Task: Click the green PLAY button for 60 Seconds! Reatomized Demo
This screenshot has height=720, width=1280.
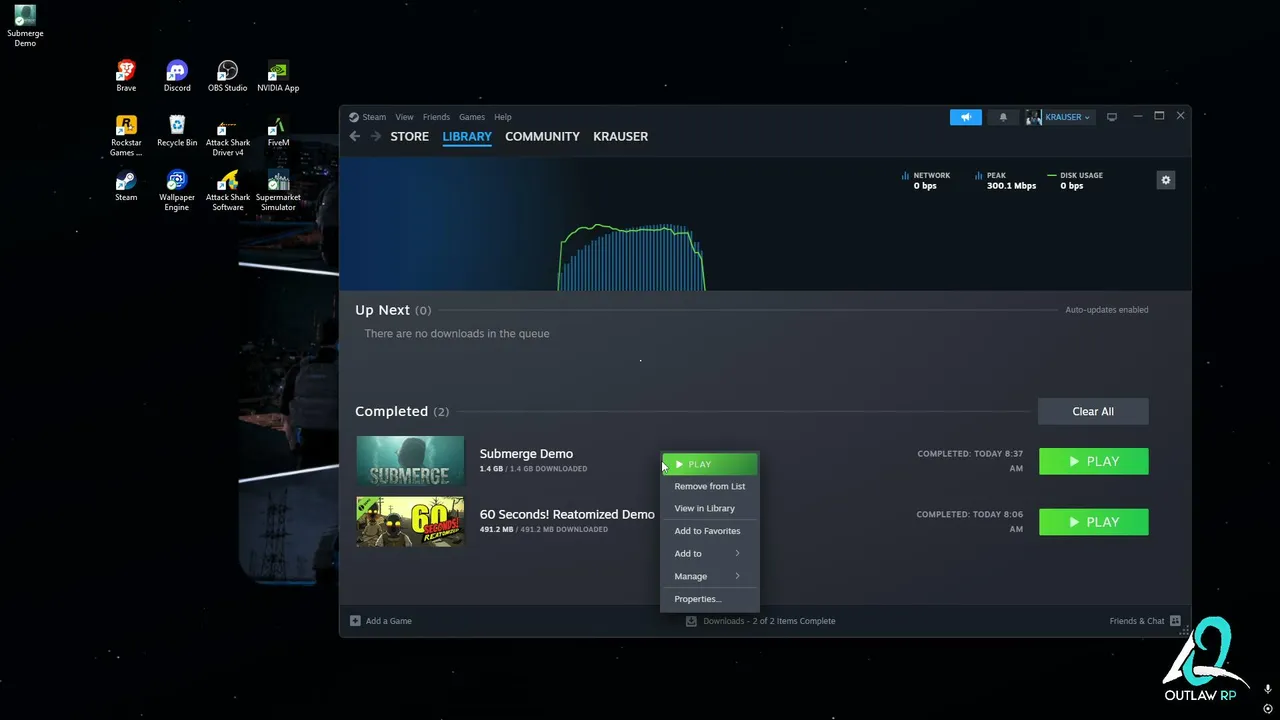Action: (1094, 522)
